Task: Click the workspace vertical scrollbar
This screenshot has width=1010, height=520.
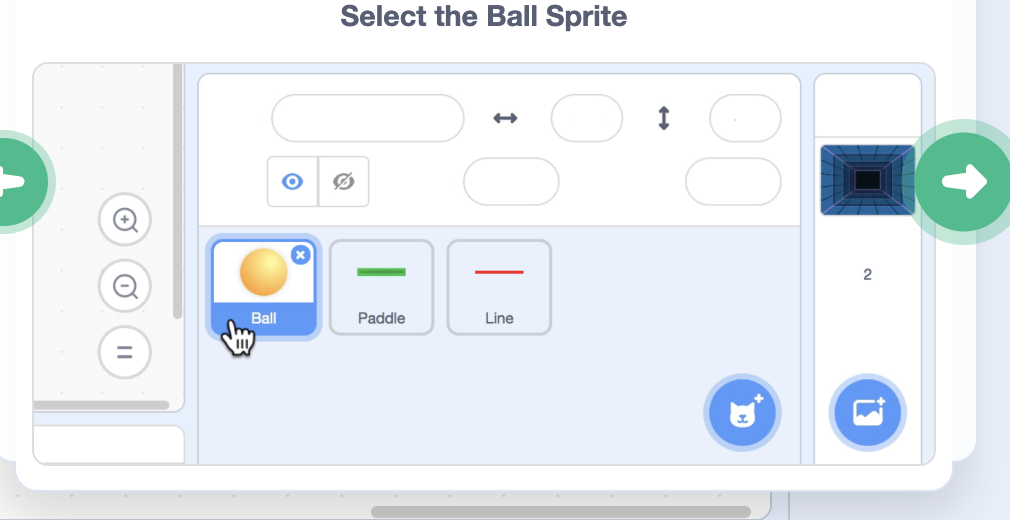Action: click(x=178, y=190)
